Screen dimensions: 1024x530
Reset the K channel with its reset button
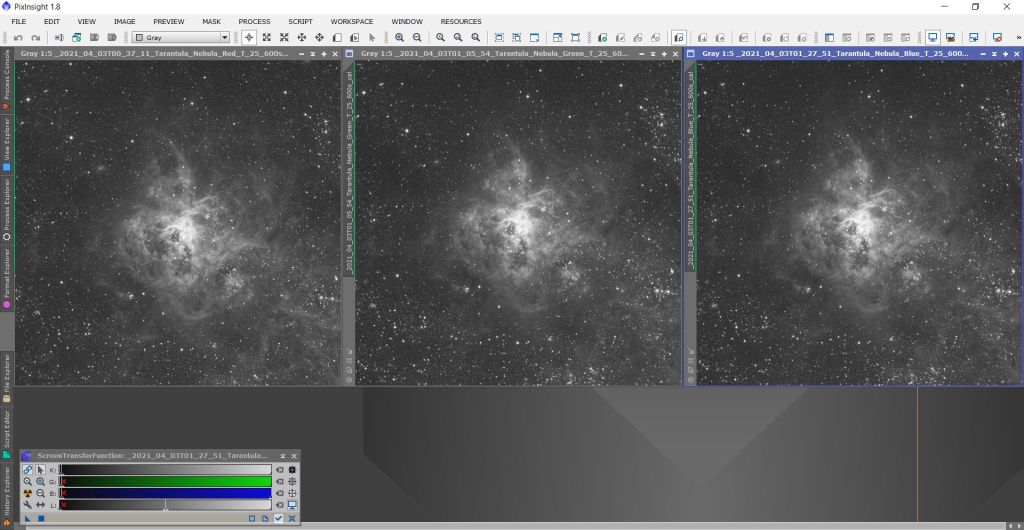(x=280, y=469)
